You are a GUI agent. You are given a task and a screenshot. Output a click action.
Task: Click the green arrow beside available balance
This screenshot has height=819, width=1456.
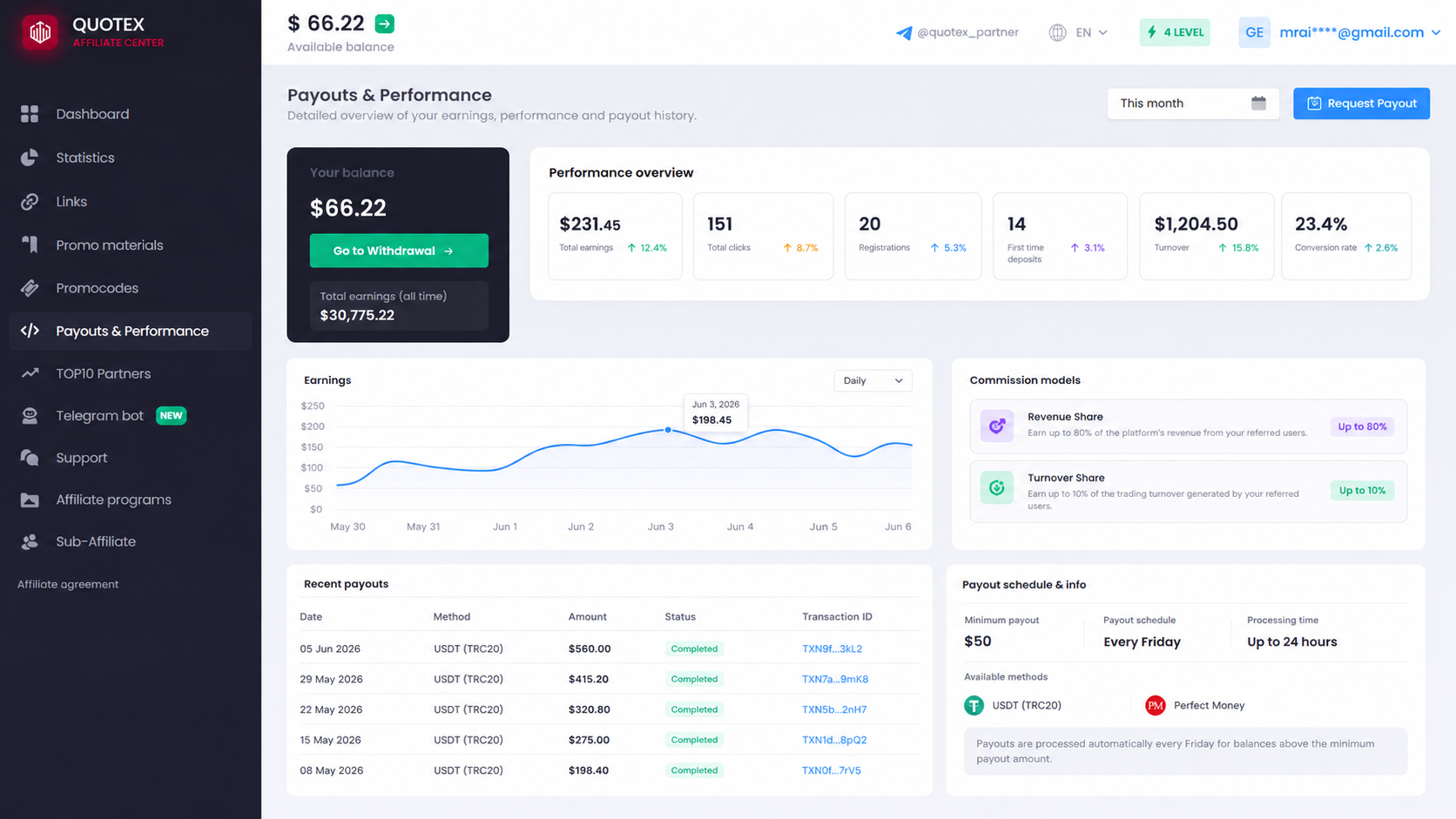[x=384, y=23]
